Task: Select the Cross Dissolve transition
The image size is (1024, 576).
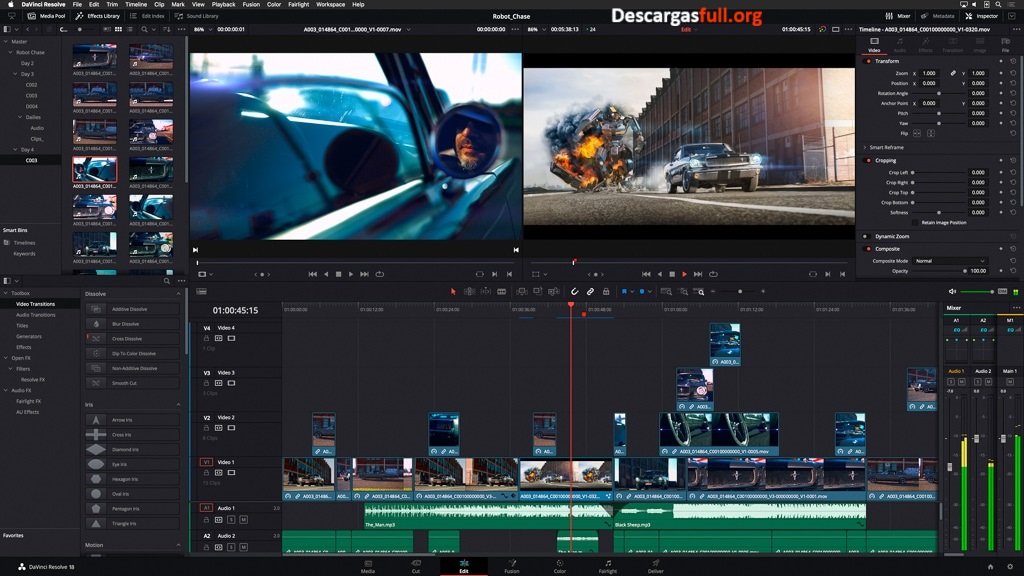Action: click(126, 338)
